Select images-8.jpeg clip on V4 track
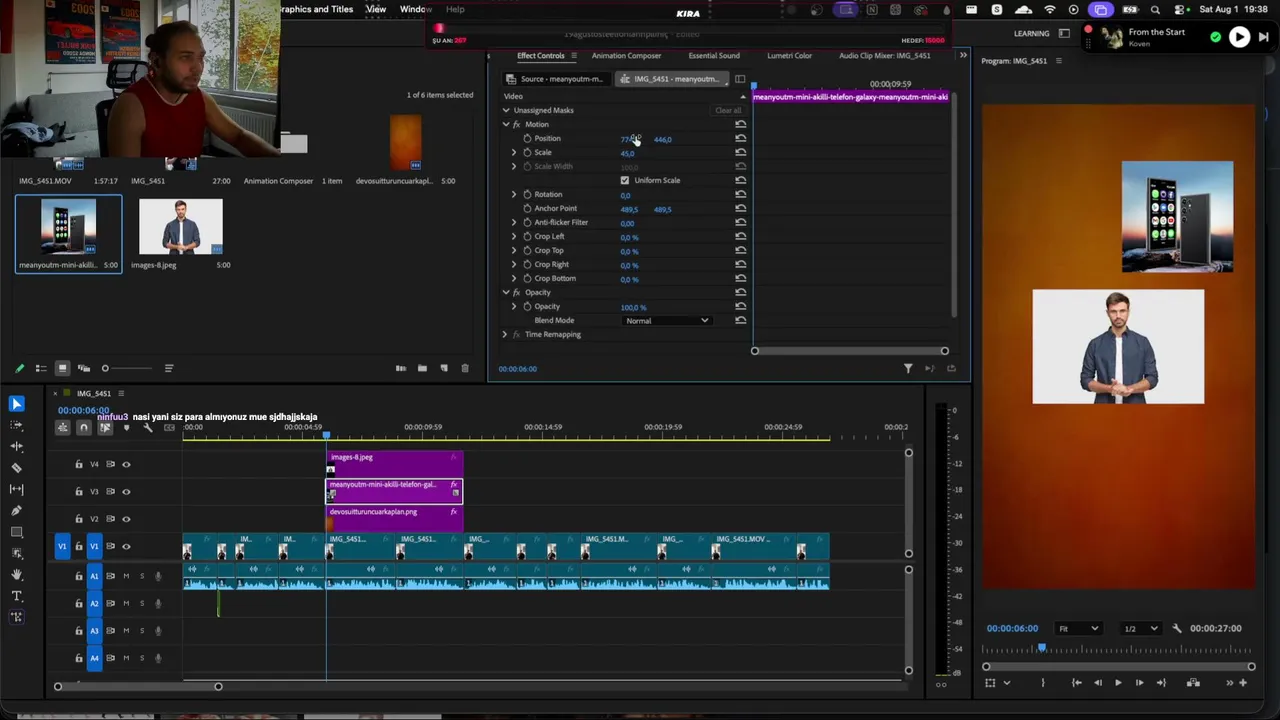Screen dimensions: 1280x720 coord(394,463)
